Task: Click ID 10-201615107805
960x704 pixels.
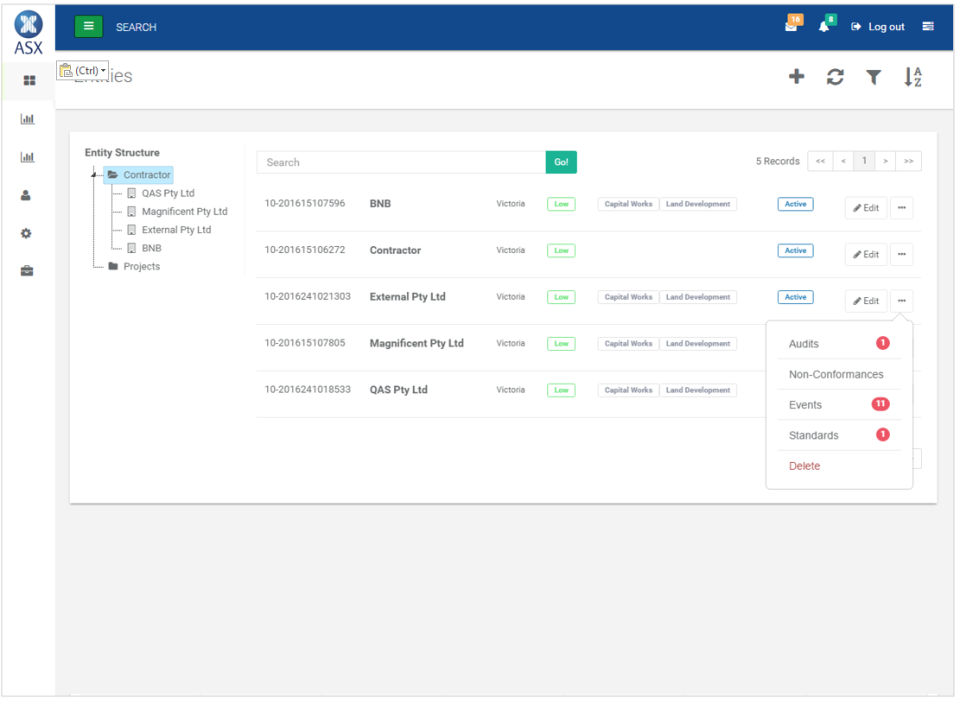Action: [x=305, y=343]
